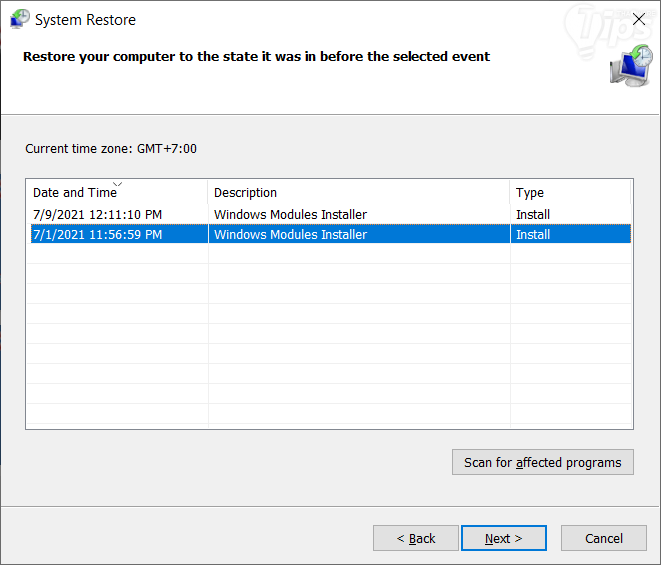Viewport: 661px width, 565px height.
Task: Click Windows Modules Installer in 7/1/2021 row
Action: pos(290,234)
